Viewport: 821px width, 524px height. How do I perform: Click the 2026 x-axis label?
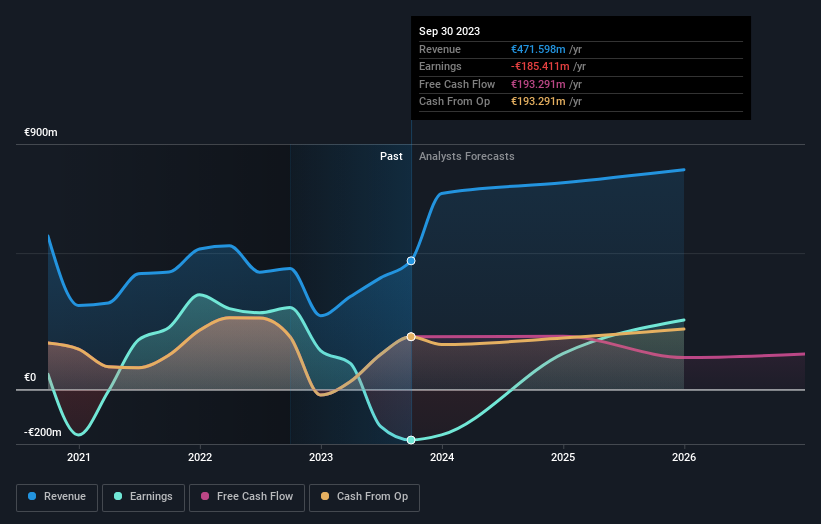click(684, 458)
